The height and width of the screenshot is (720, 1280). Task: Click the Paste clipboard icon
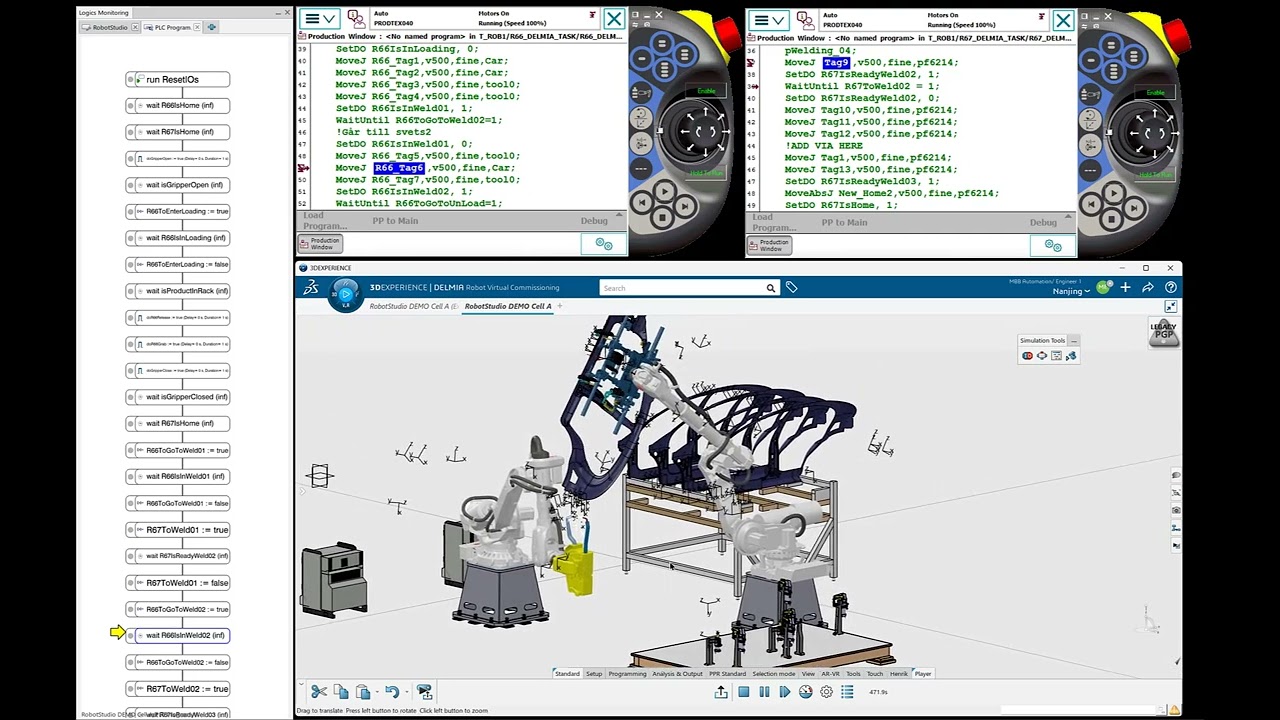[363, 691]
